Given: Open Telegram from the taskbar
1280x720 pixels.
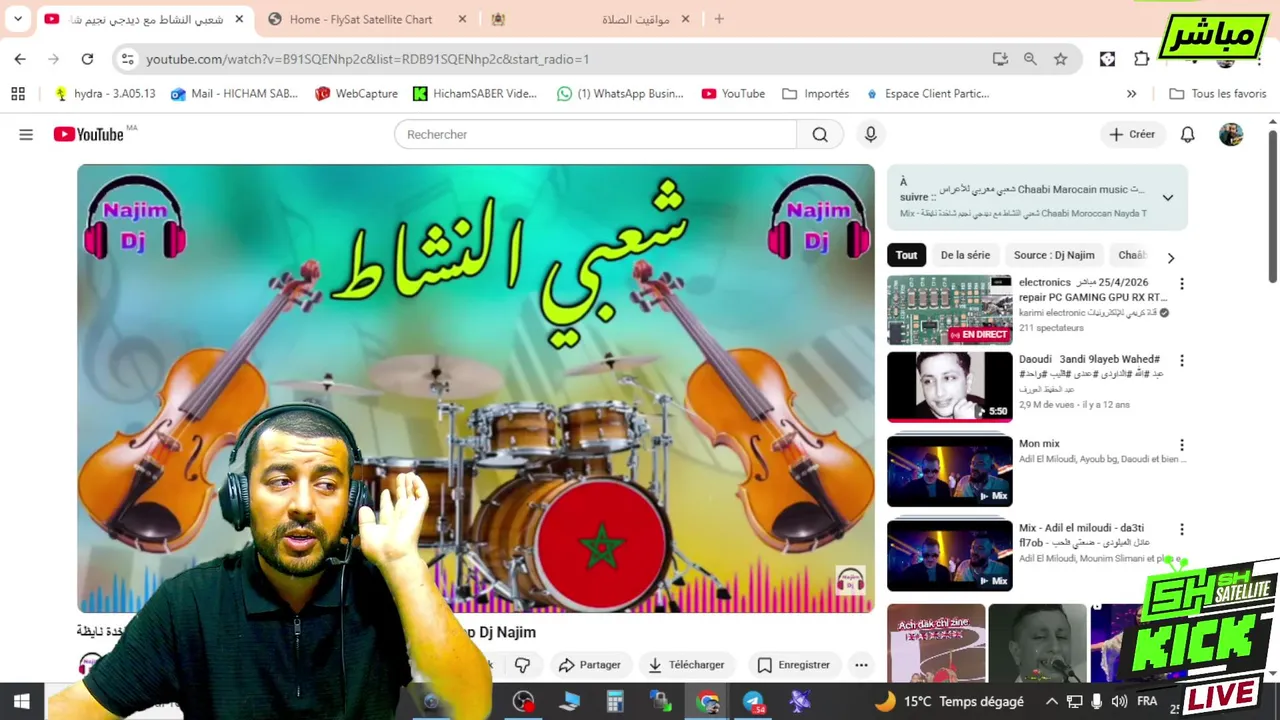Looking at the screenshot, I should tap(753, 702).
